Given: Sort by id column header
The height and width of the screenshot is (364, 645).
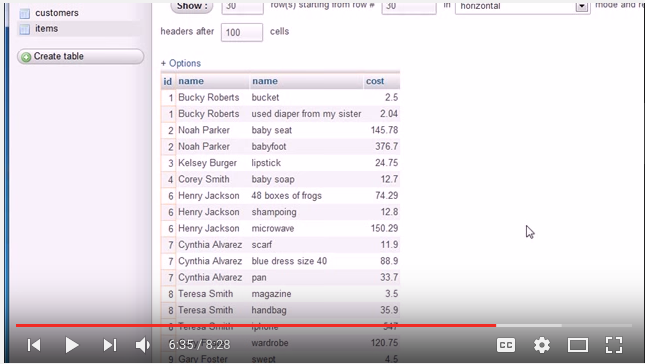Looking at the screenshot, I should 167,81.
